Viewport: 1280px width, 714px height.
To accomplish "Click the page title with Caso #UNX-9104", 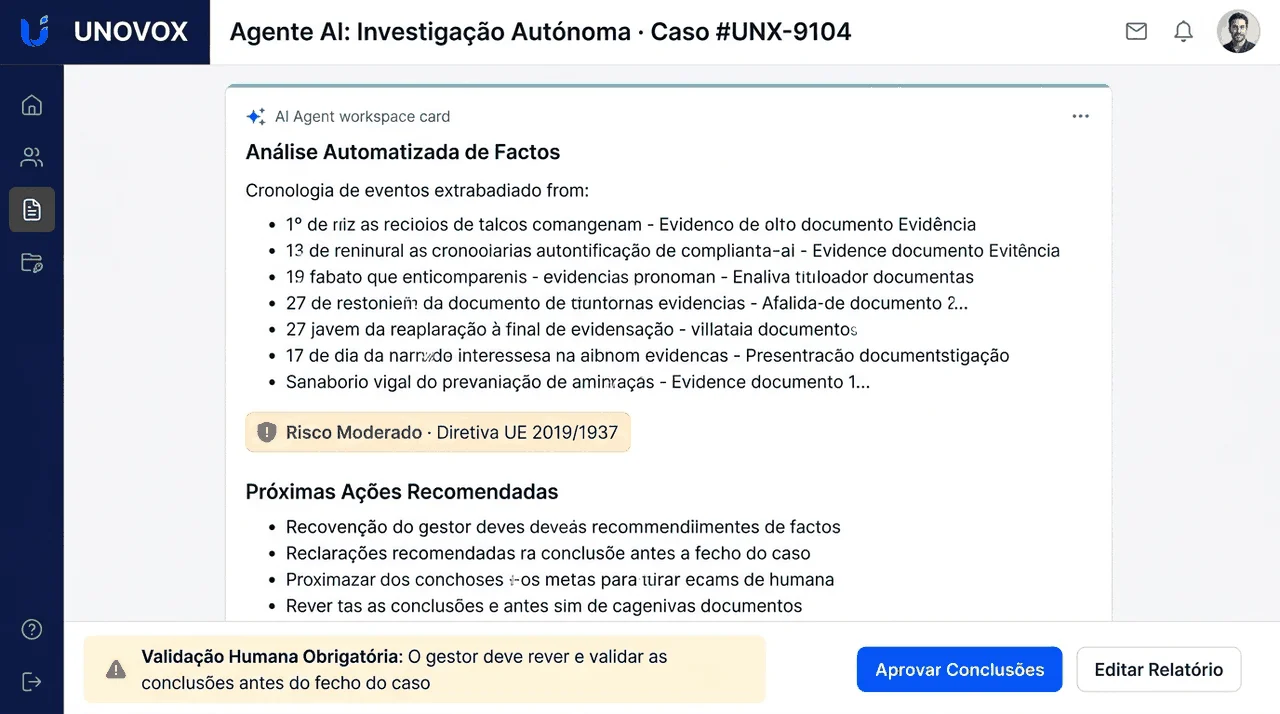I will point(540,32).
